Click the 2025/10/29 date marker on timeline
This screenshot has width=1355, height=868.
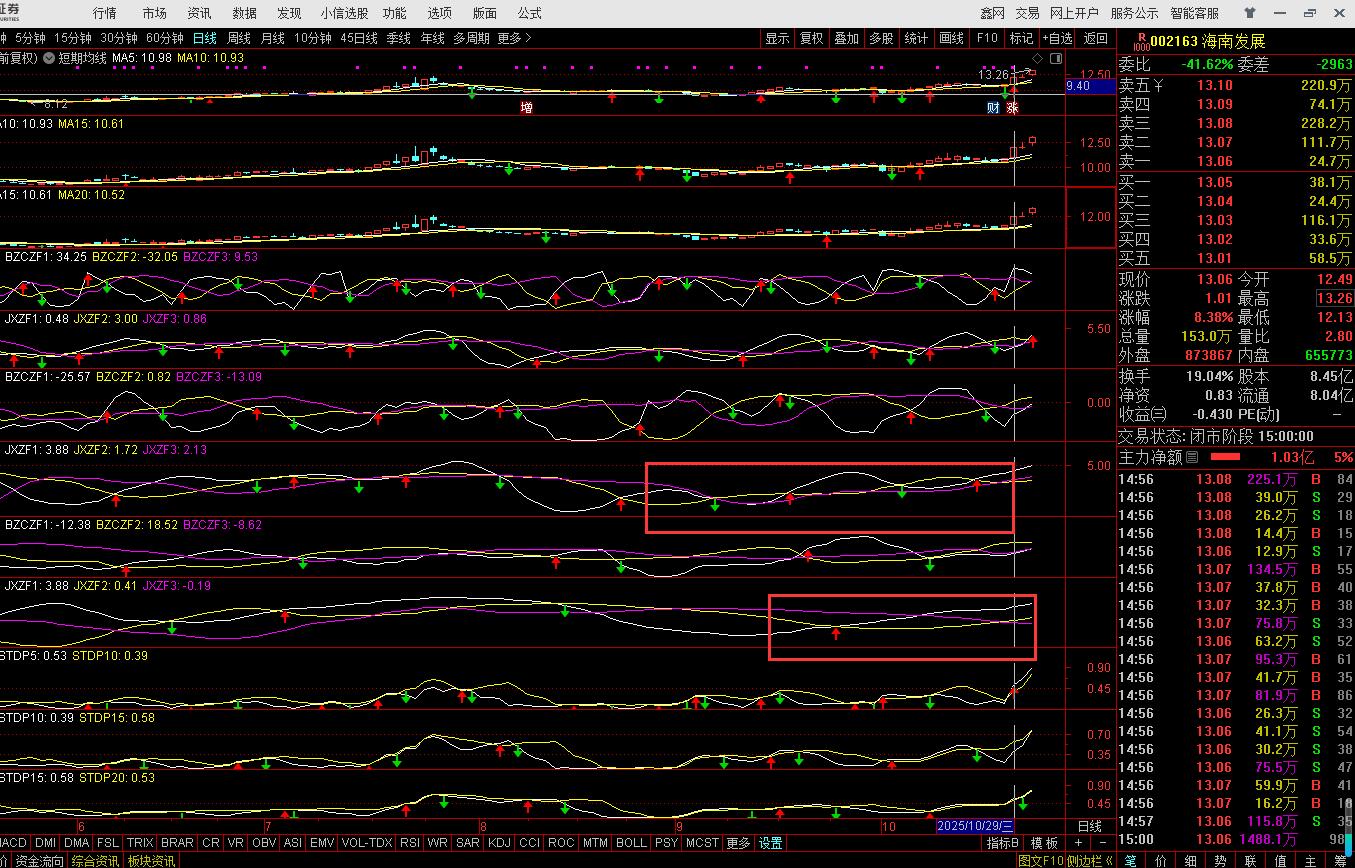click(974, 826)
